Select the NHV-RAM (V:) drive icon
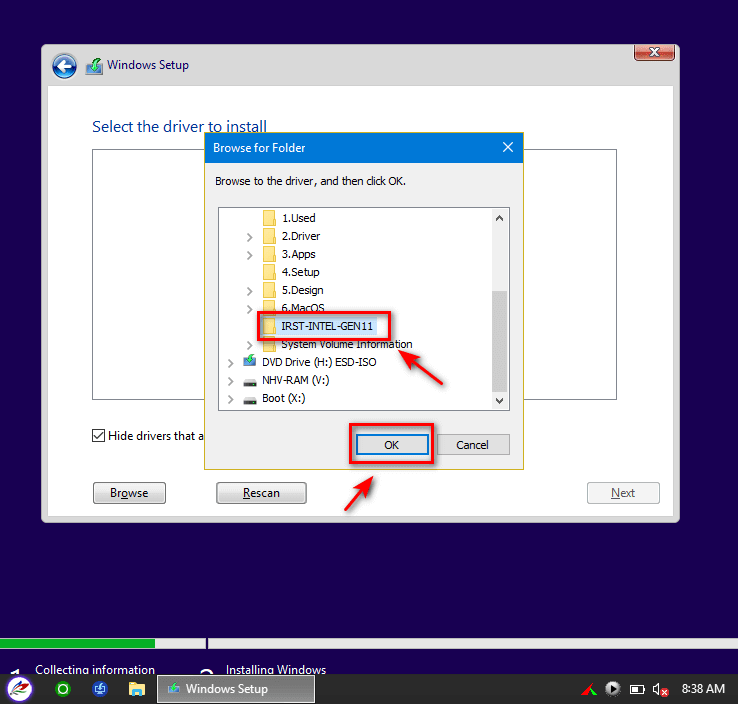 coord(249,380)
